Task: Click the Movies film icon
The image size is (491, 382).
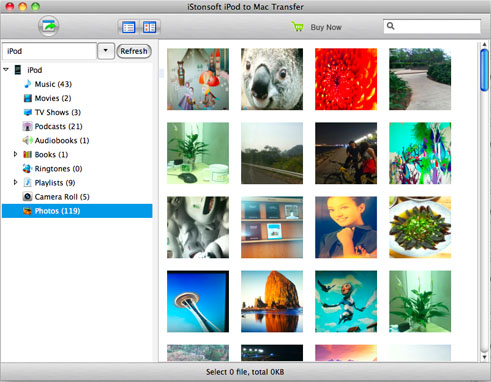Action: [28, 98]
